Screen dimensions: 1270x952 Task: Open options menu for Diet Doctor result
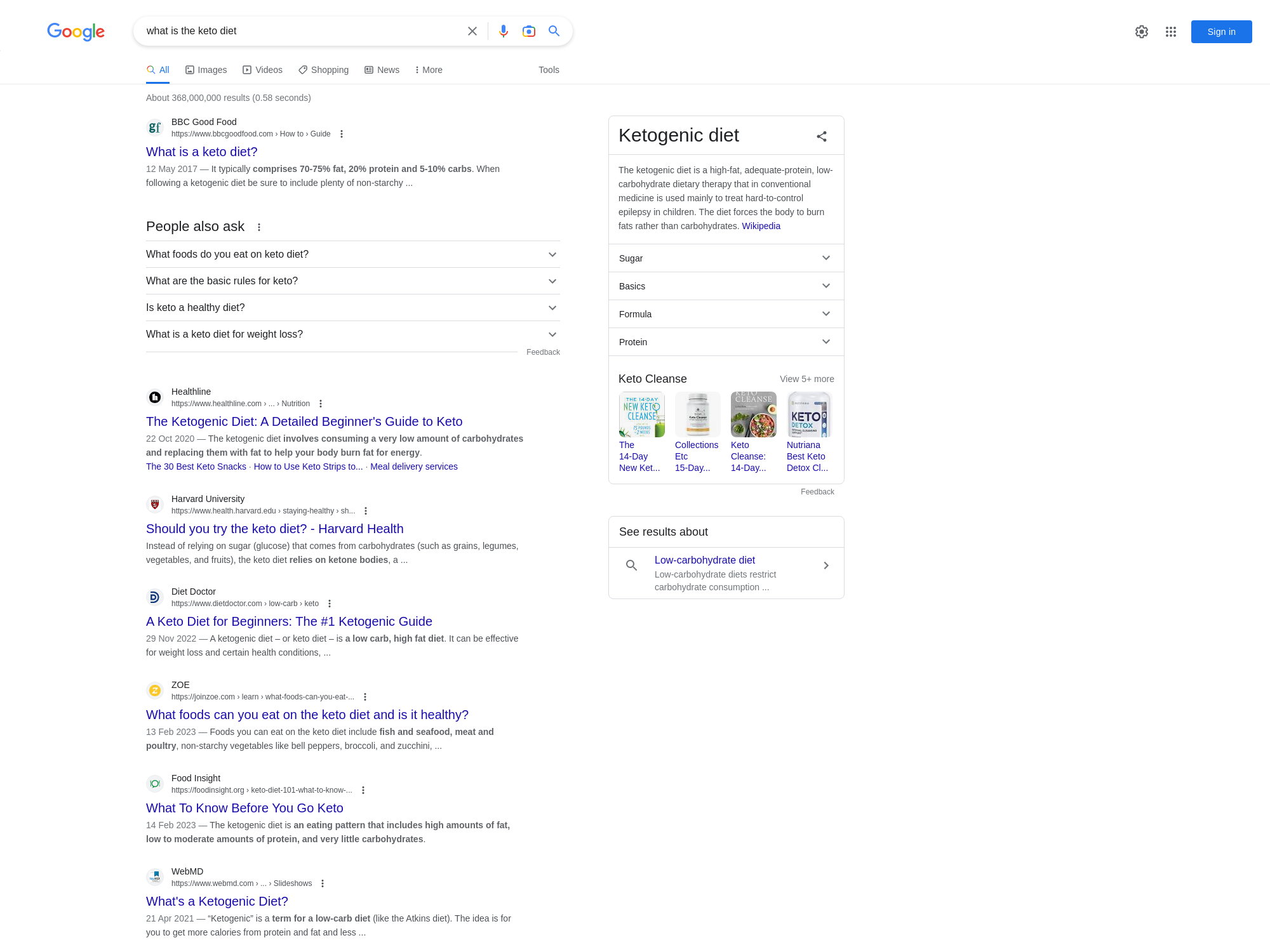[330, 604]
